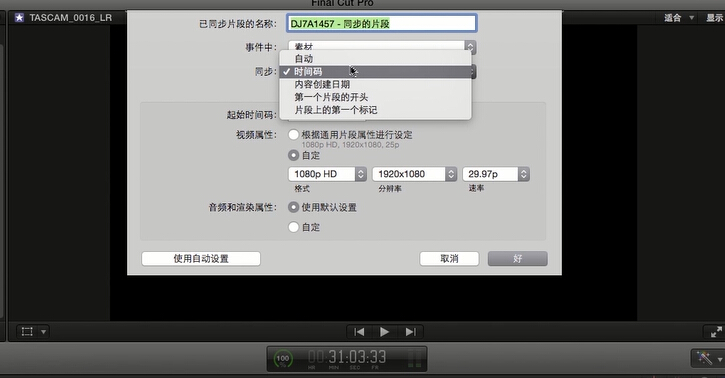Click the star icon beside TASCAM_0016_LR
The image size is (725, 378).
pos(19,18)
